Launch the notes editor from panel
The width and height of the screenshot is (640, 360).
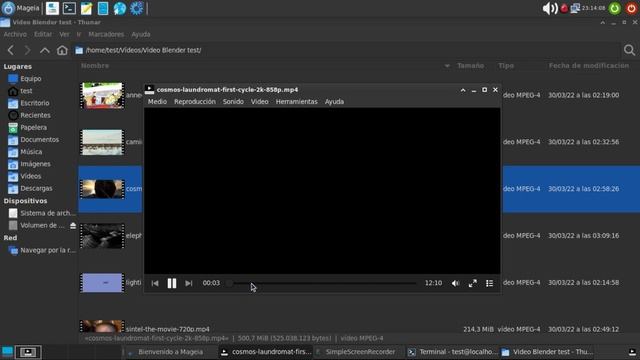(86, 8)
